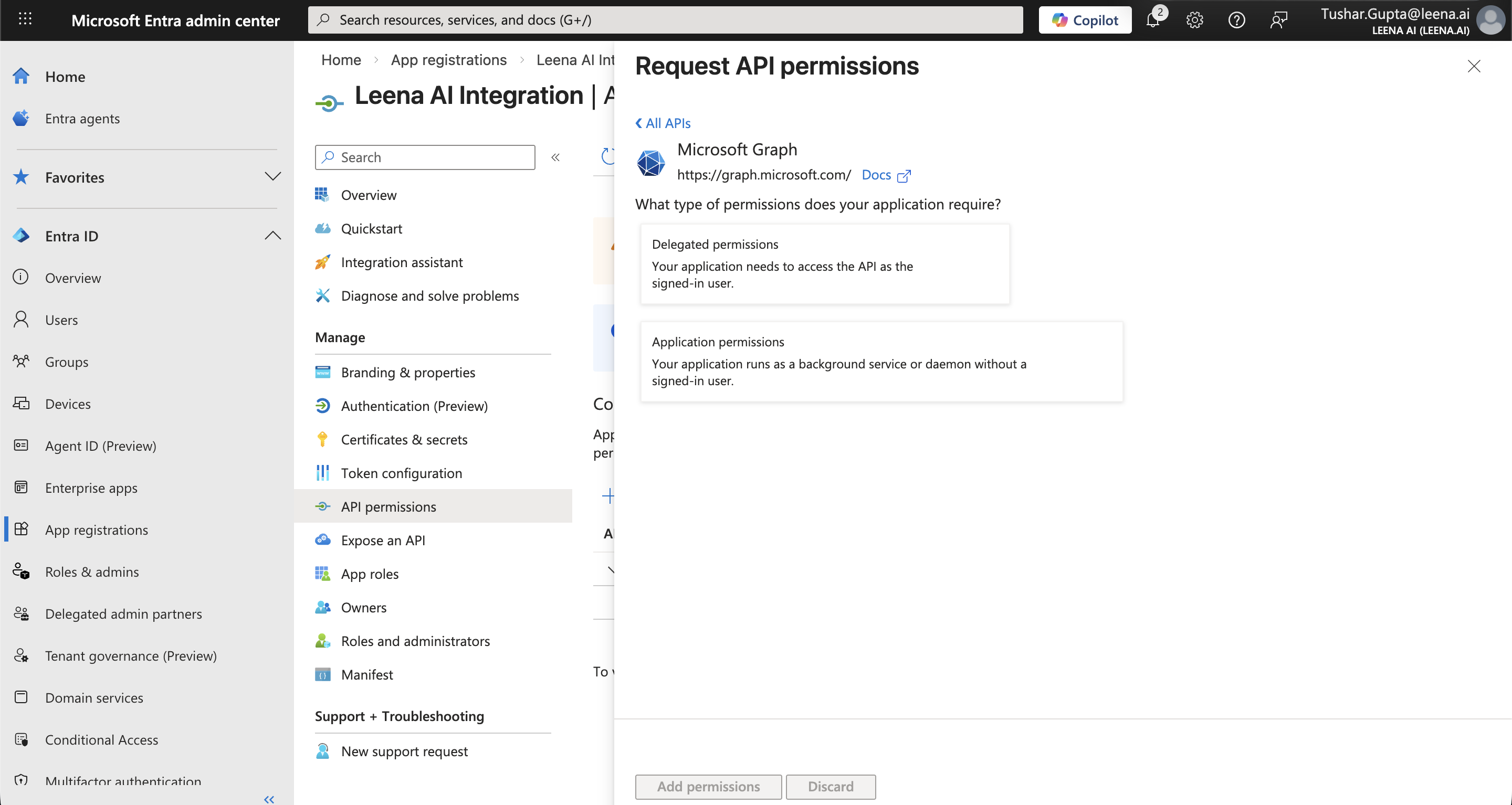Open the portal settings gear icon
The height and width of the screenshot is (805, 1512).
pyautogui.click(x=1194, y=20)
